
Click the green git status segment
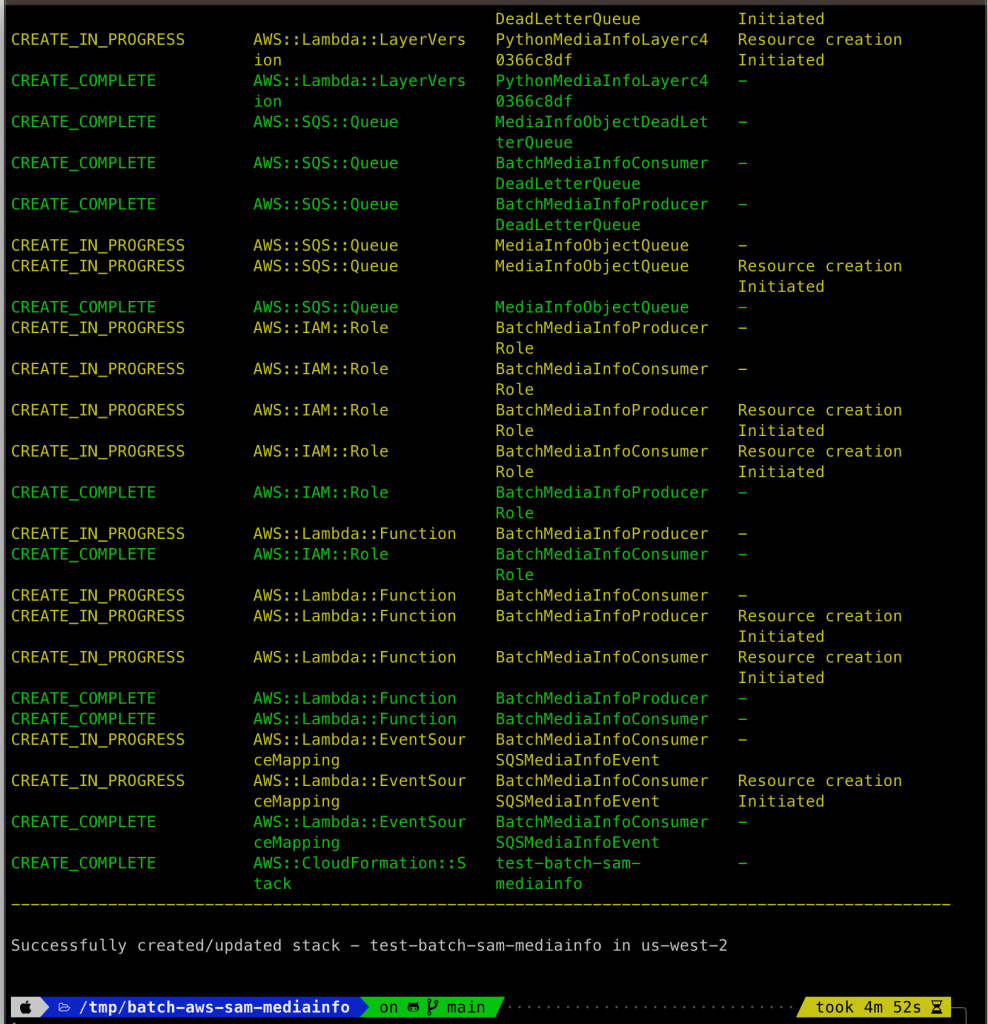(435, 1007)
